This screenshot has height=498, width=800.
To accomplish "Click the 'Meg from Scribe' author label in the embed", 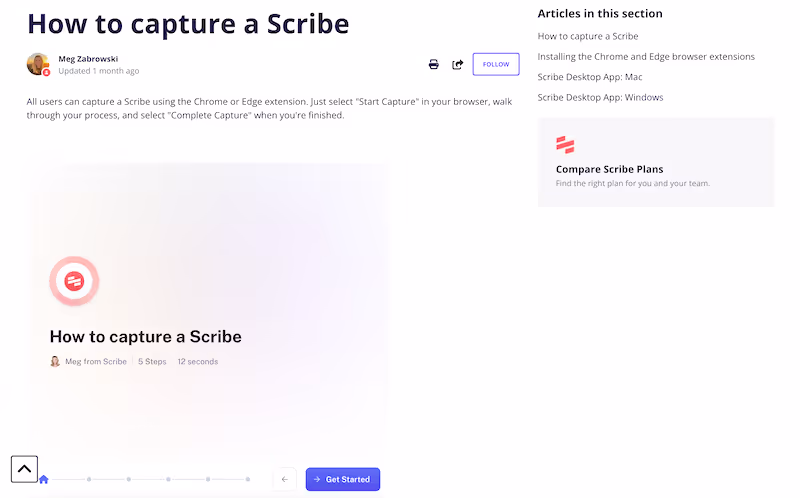I will click(x=96, y=361).
